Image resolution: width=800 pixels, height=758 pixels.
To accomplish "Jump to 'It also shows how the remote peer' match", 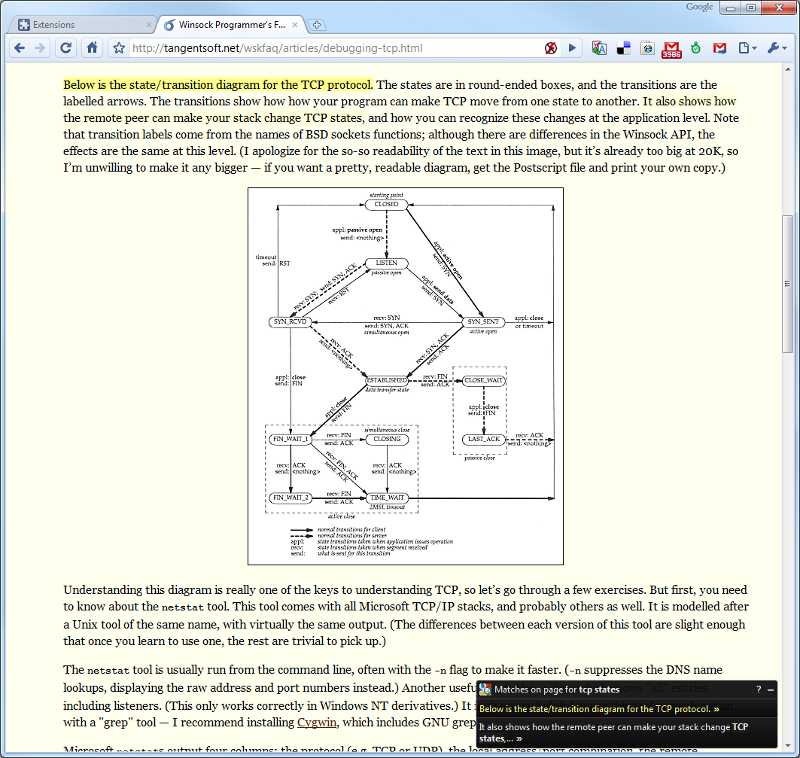I will coord(614,732).
